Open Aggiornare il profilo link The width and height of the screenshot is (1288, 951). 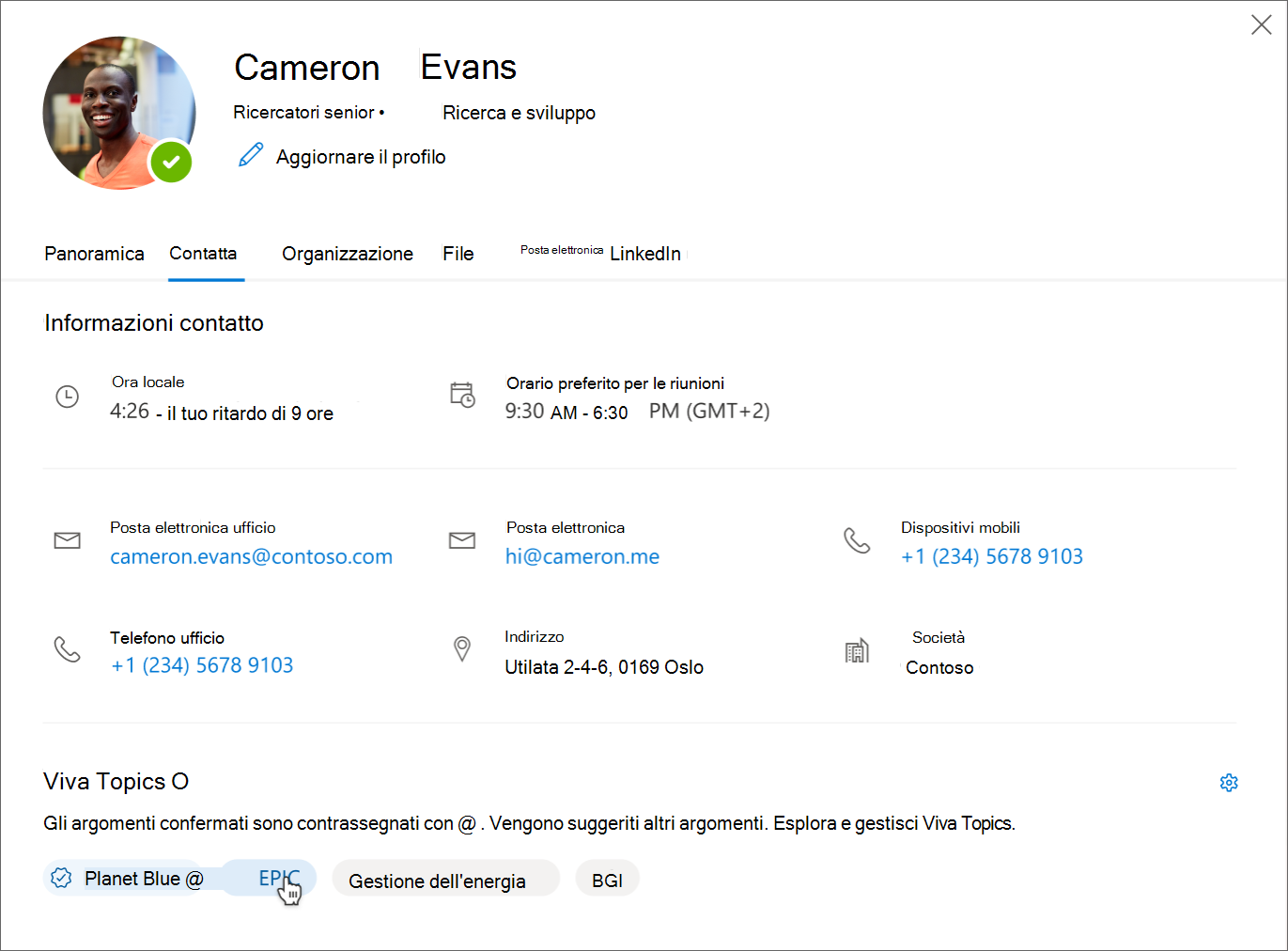[x=361, y=157]
